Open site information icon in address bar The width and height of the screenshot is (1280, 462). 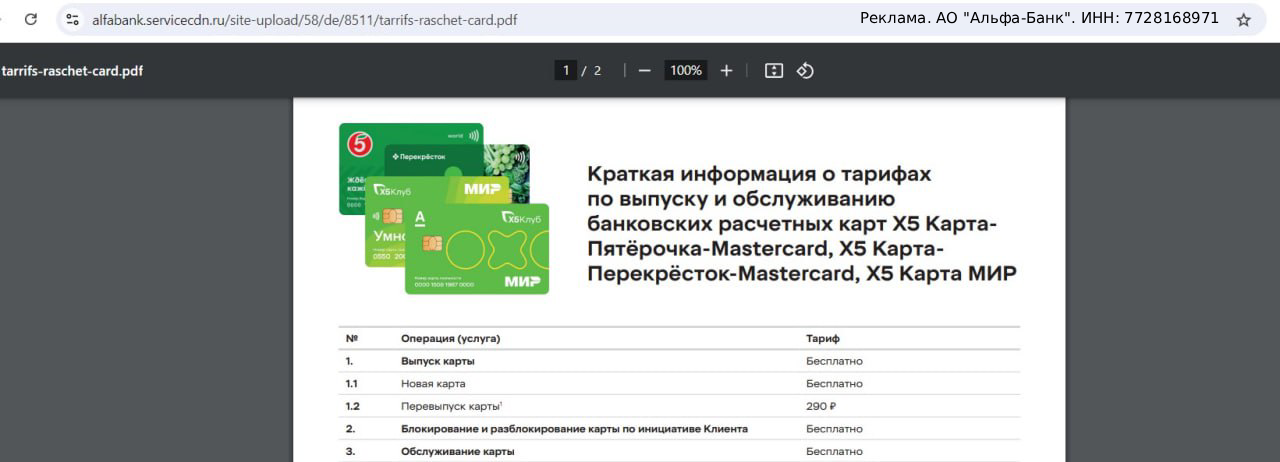point(72,19)
